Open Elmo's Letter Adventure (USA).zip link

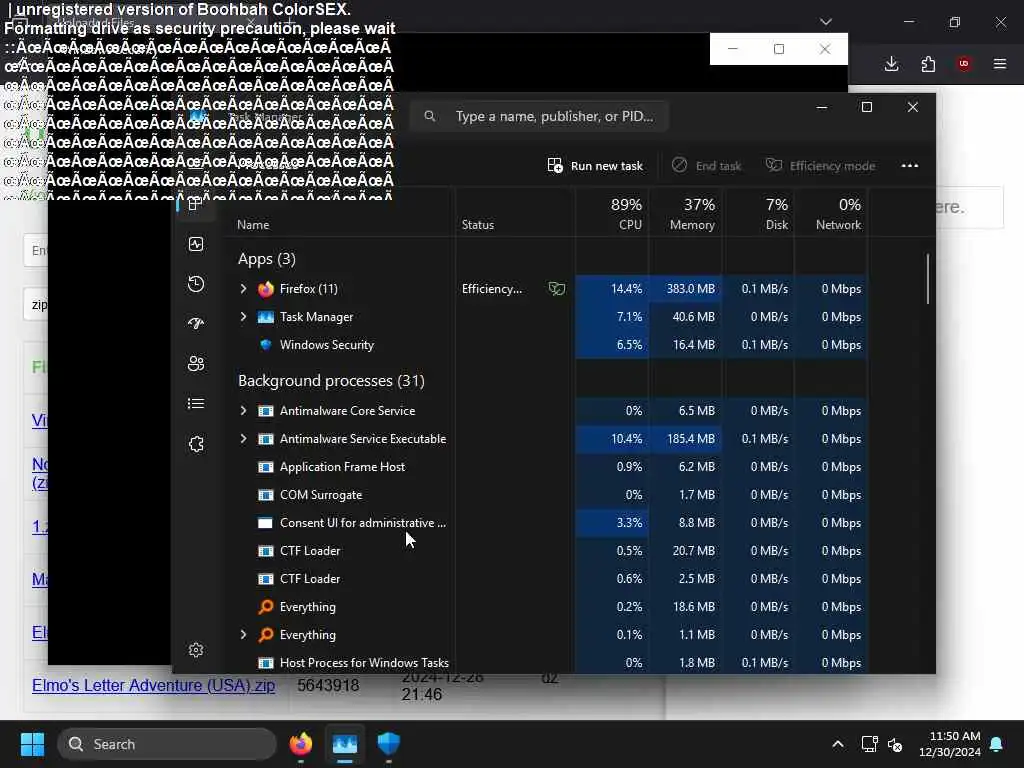153,685
